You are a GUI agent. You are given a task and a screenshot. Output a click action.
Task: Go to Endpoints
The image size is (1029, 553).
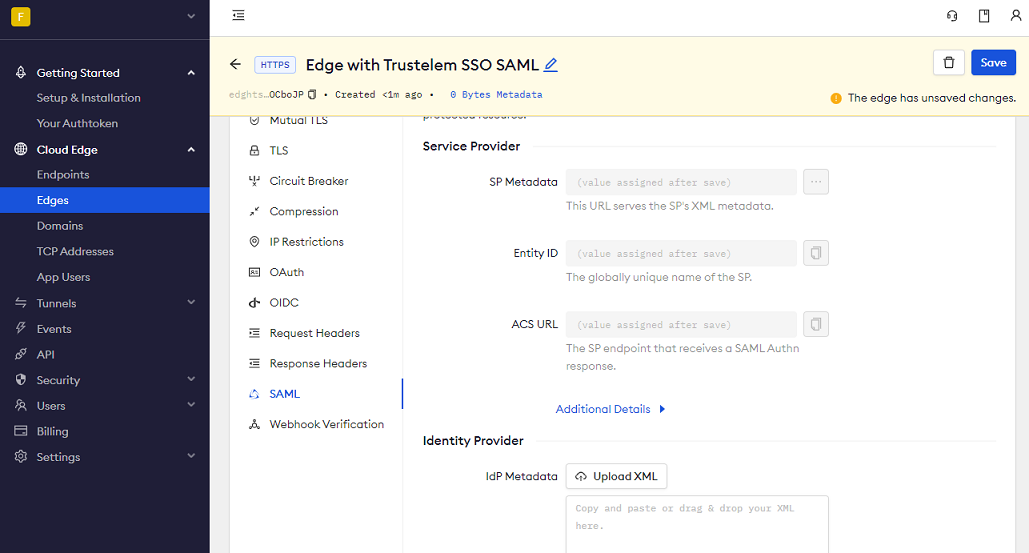[63, 174]
